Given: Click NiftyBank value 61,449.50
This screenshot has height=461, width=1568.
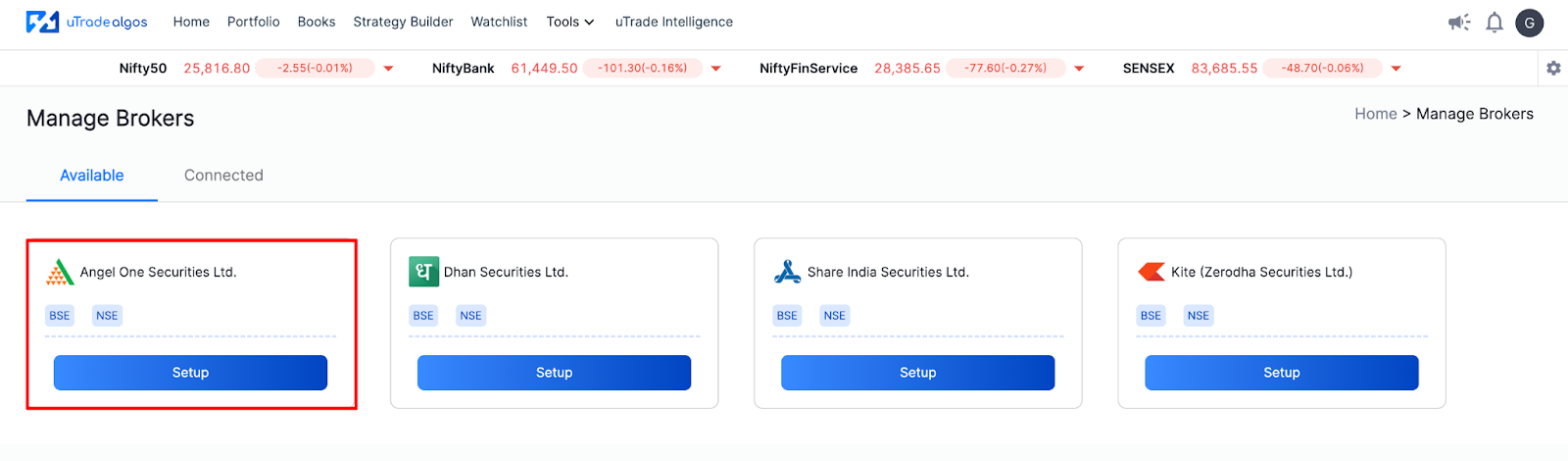Looking at the screenshot, I should (x=544, y=69).
